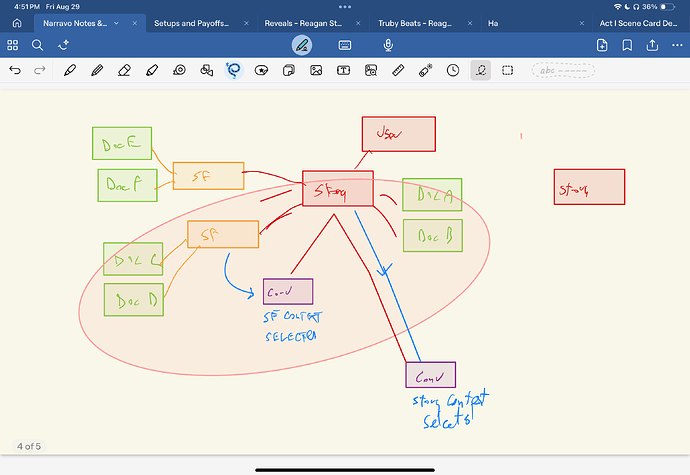
Task: Select the Eraser tool
Action: coord(124,71)
